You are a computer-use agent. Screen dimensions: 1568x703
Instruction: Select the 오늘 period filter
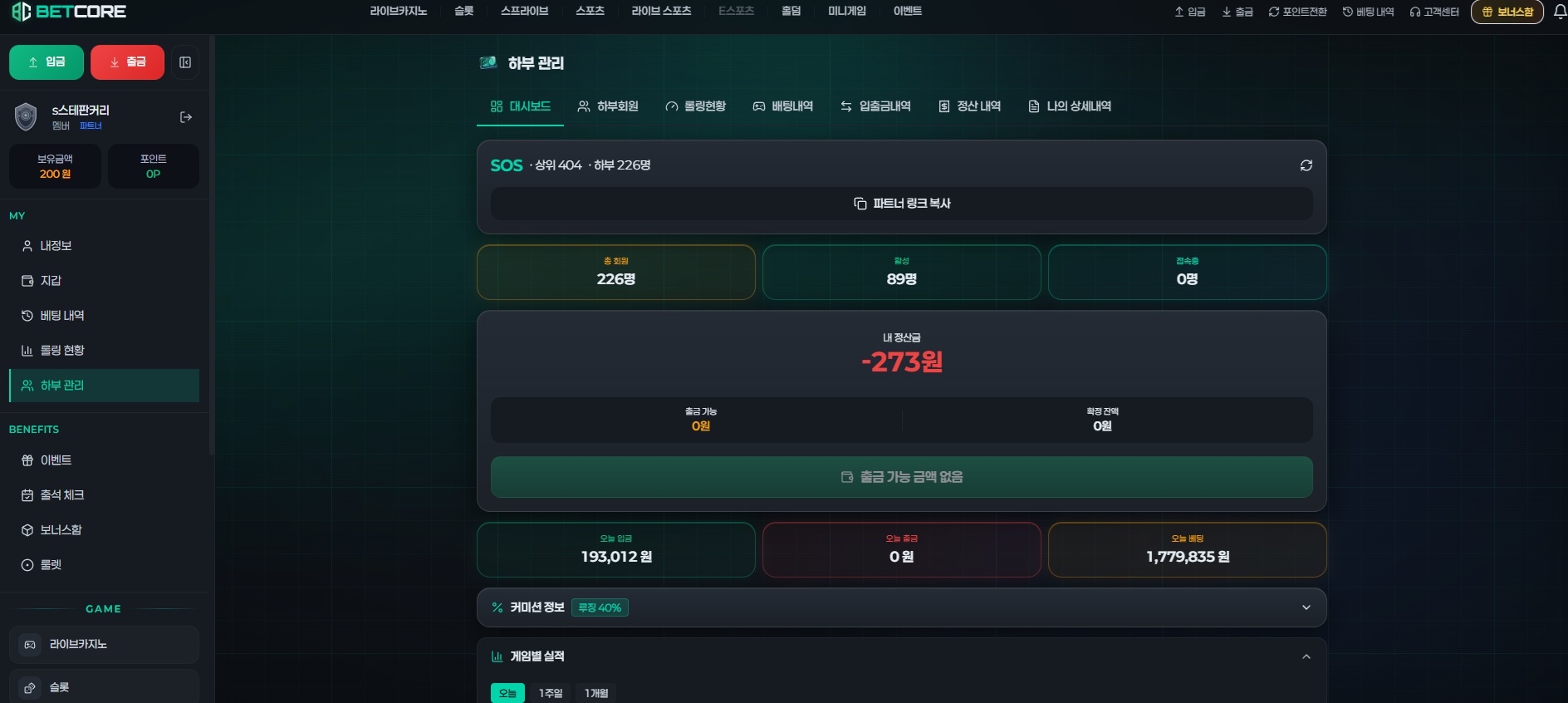tap(507, 693)
